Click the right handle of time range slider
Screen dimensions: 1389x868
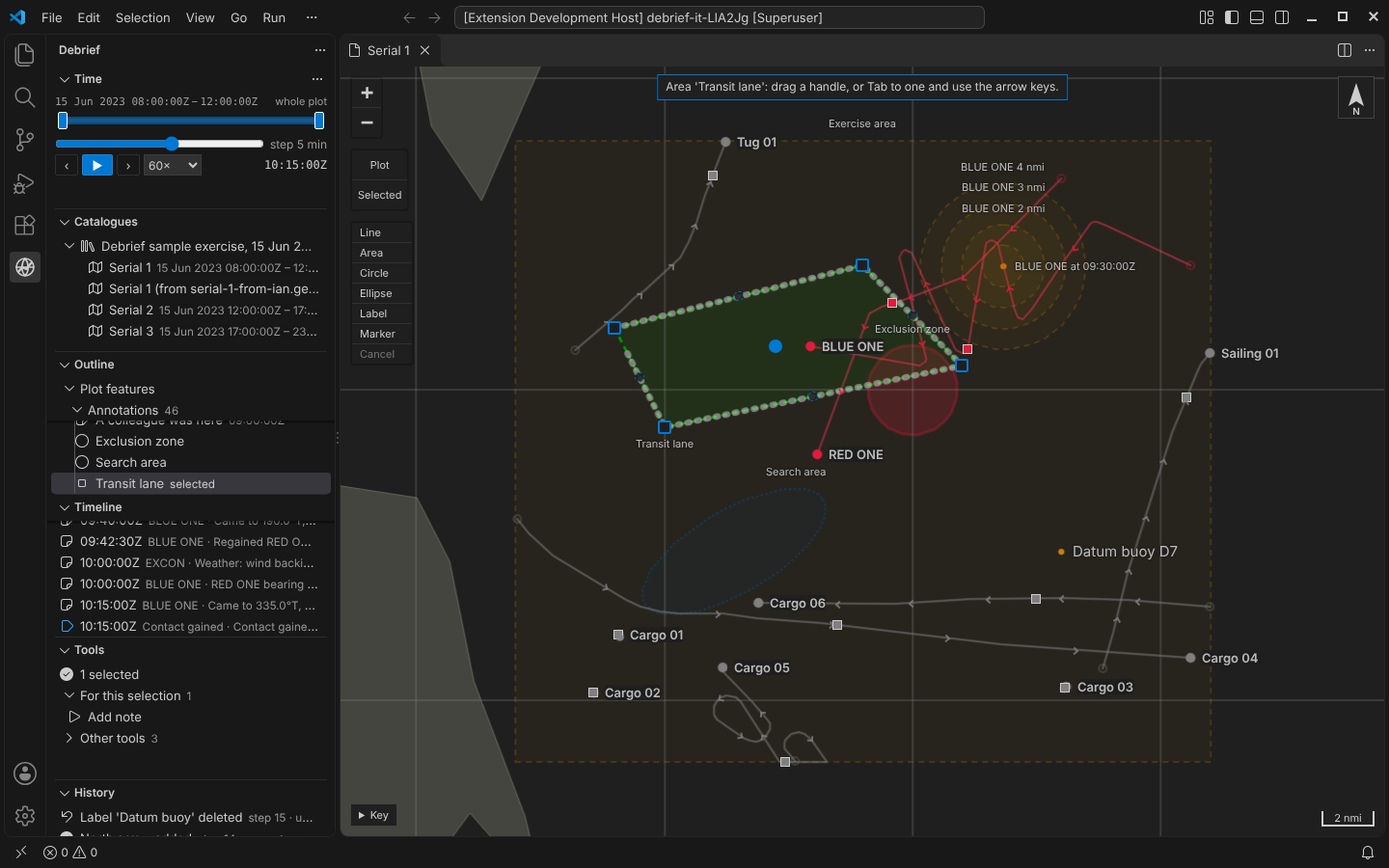coord(319,121)
